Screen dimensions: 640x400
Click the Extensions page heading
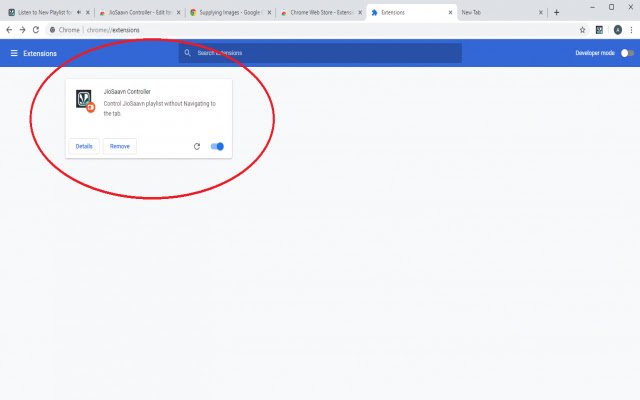(40, 53)
